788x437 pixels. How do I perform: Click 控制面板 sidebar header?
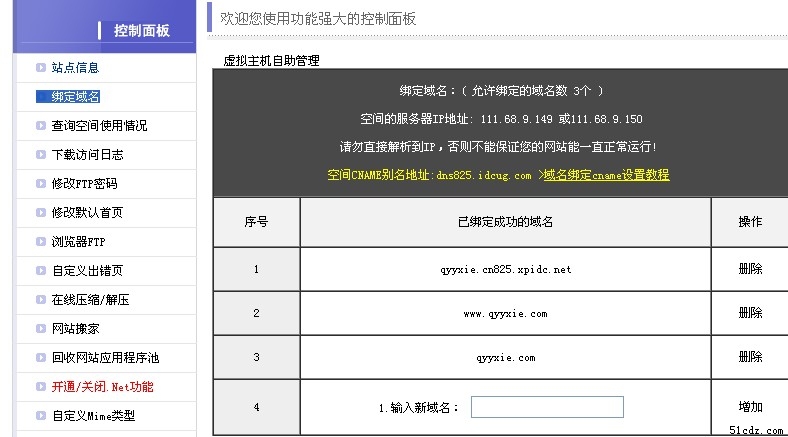[142, 31]
